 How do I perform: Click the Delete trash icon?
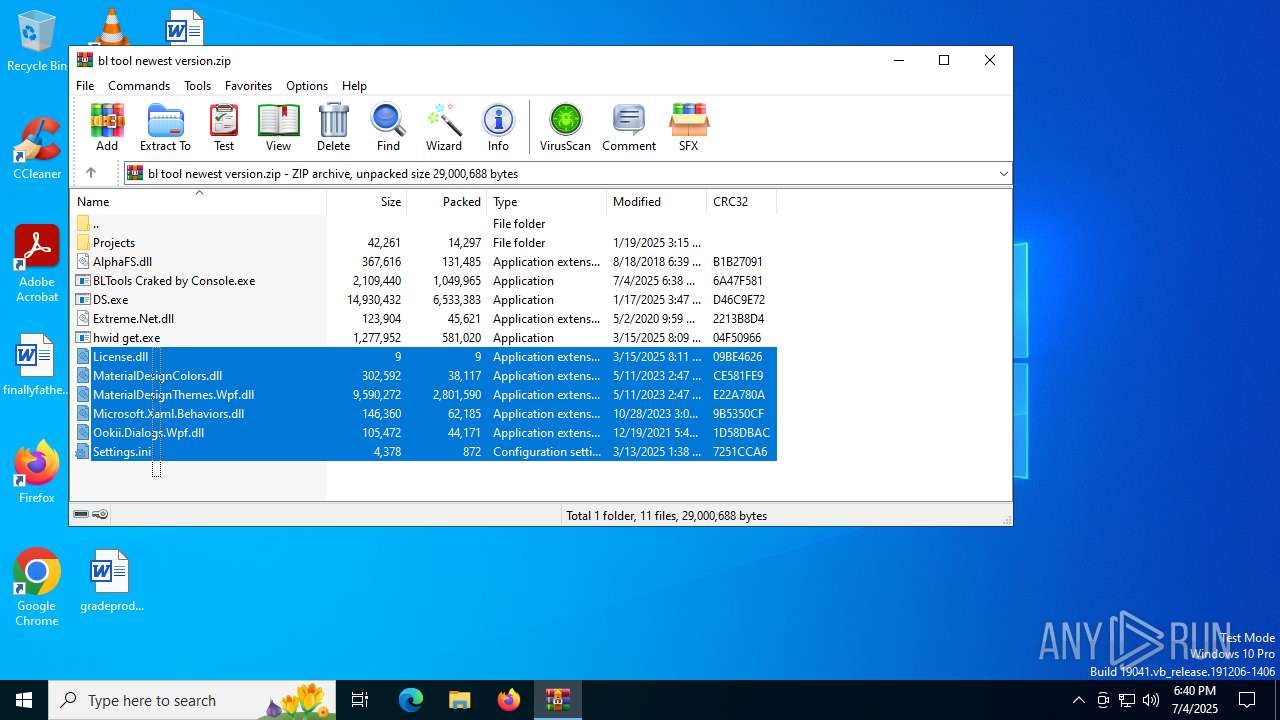tap(333, 128)
